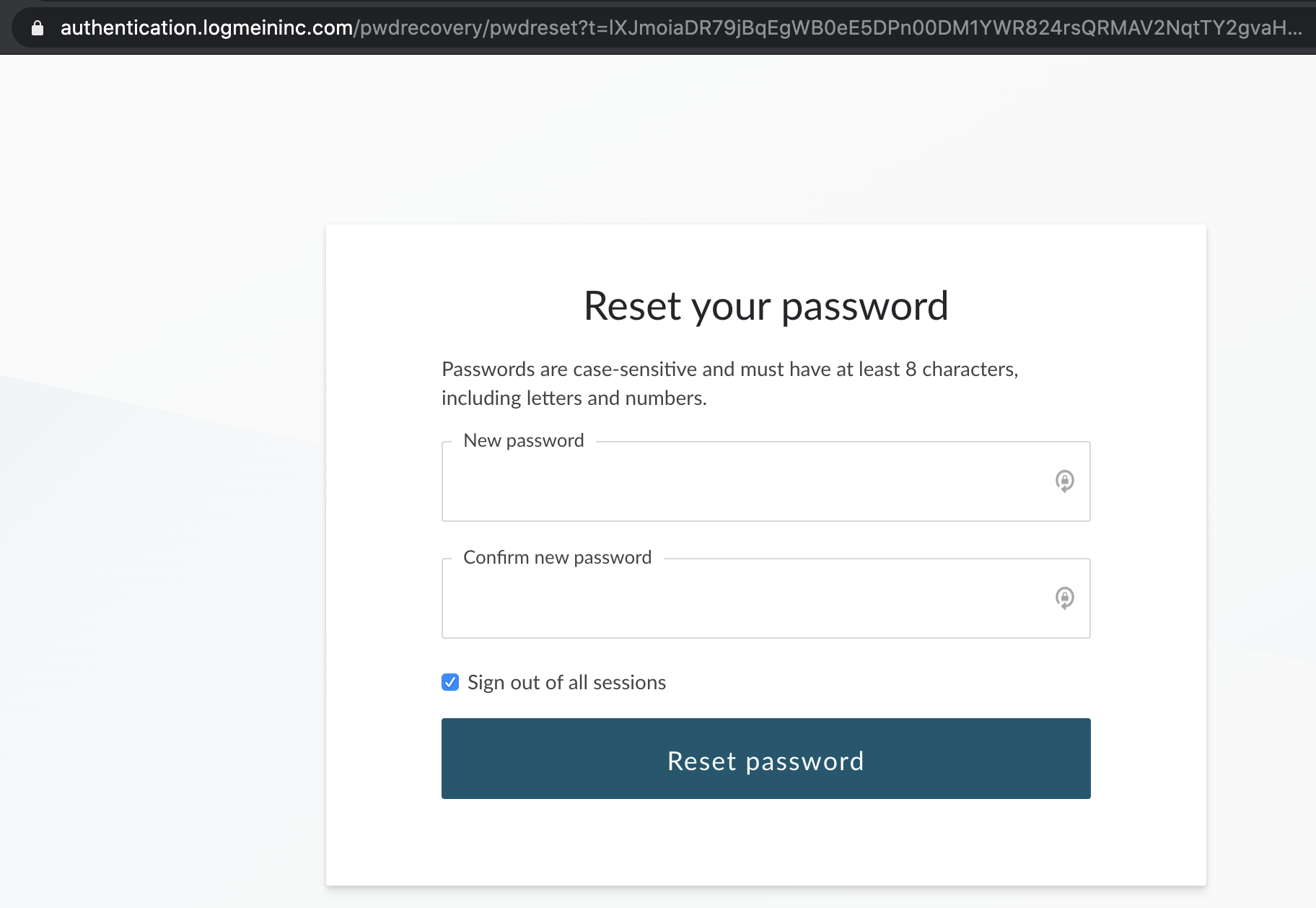Click the truncated ellipsis at the URL's end

point(1294,27)
